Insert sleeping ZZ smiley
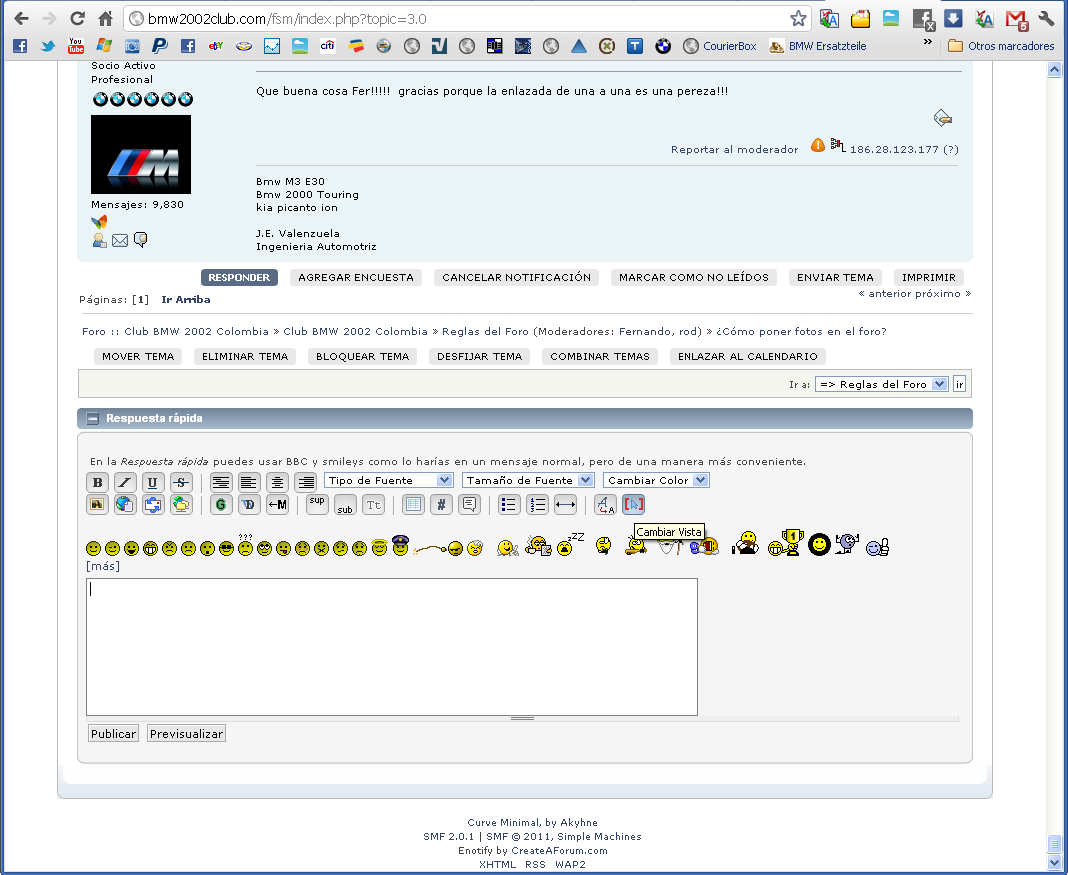The height and width of the screenshot is (875, 1068). (570, 544)
